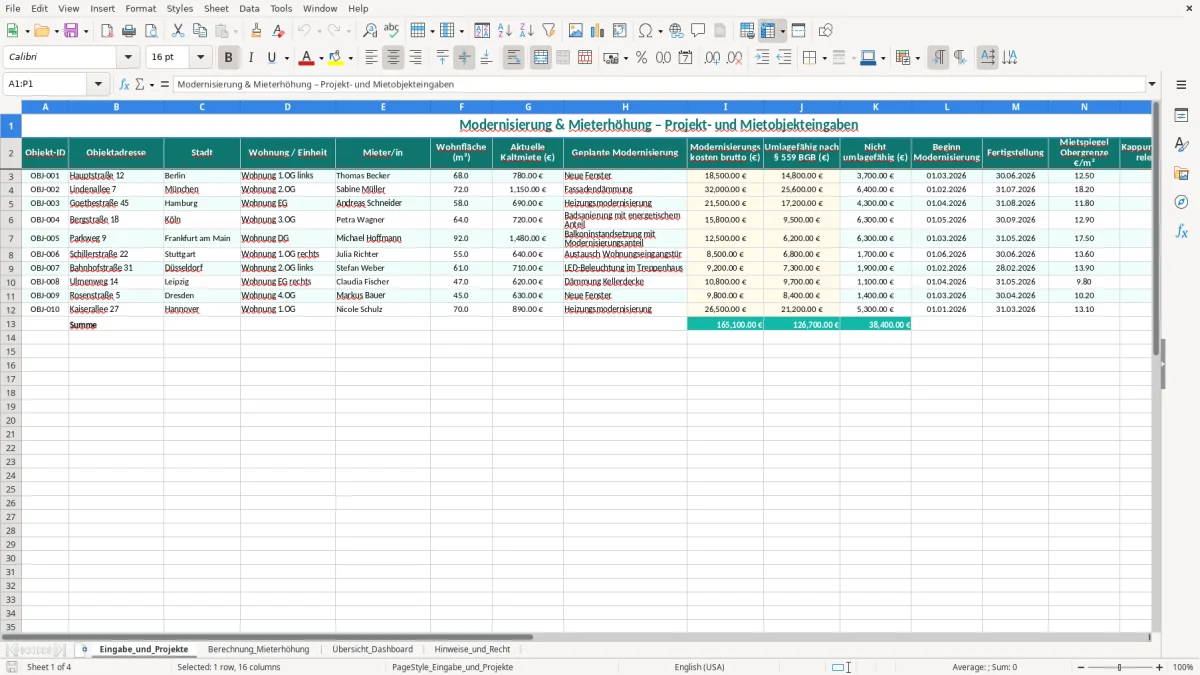Click the Copy icon

[199, 31]
